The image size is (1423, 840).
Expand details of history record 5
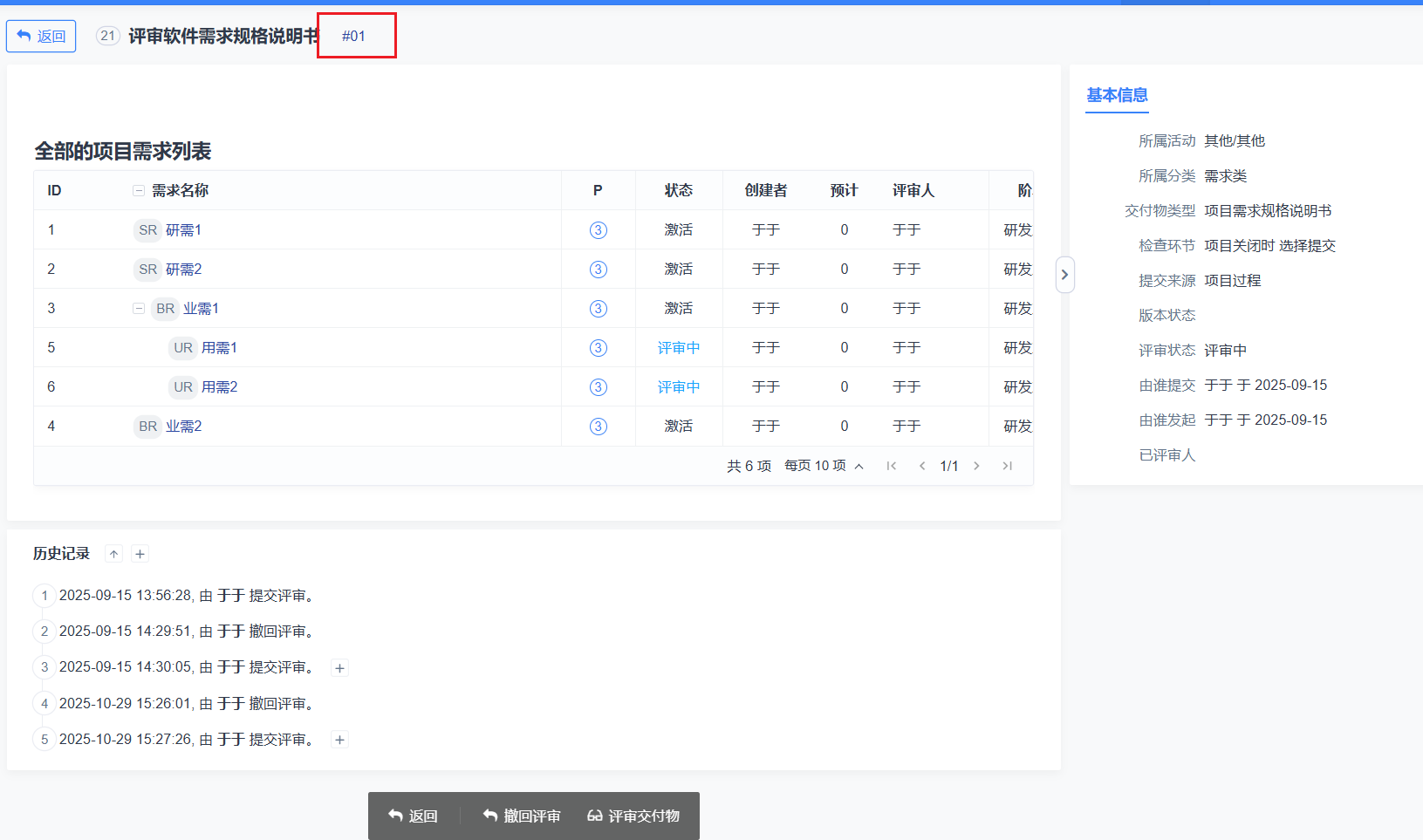pyautogui.click(x=340, y=740)
